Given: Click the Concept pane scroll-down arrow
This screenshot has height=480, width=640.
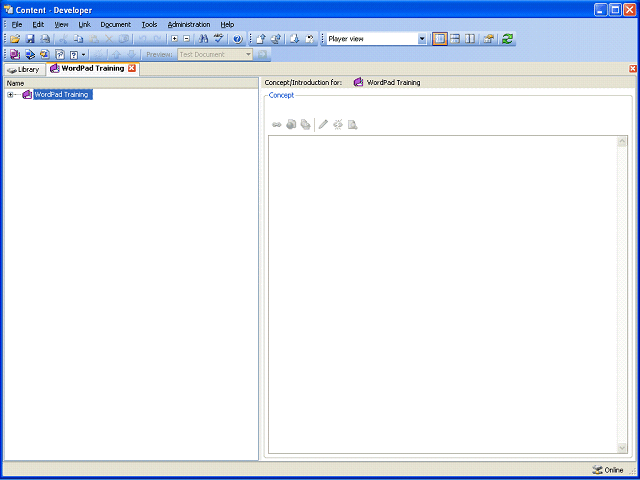Looking at the screenshot, I should point(622,448).
